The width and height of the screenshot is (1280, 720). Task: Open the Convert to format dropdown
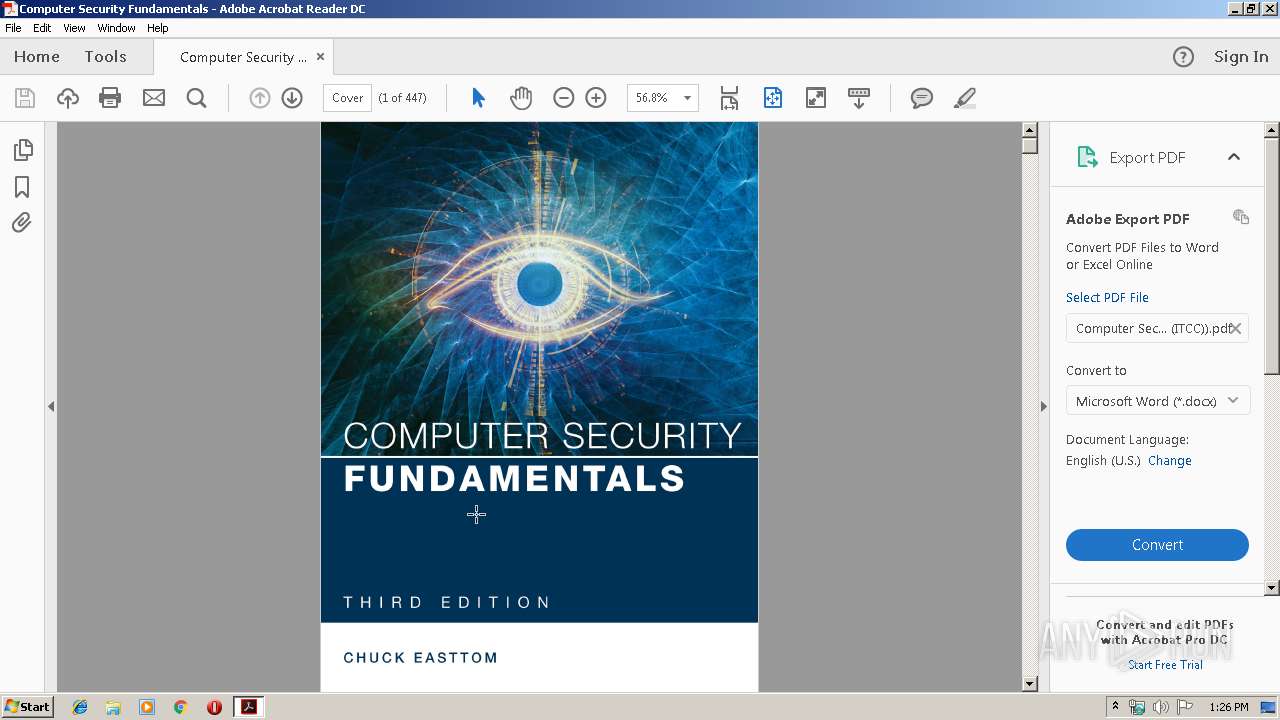[x=1157, y=401]
